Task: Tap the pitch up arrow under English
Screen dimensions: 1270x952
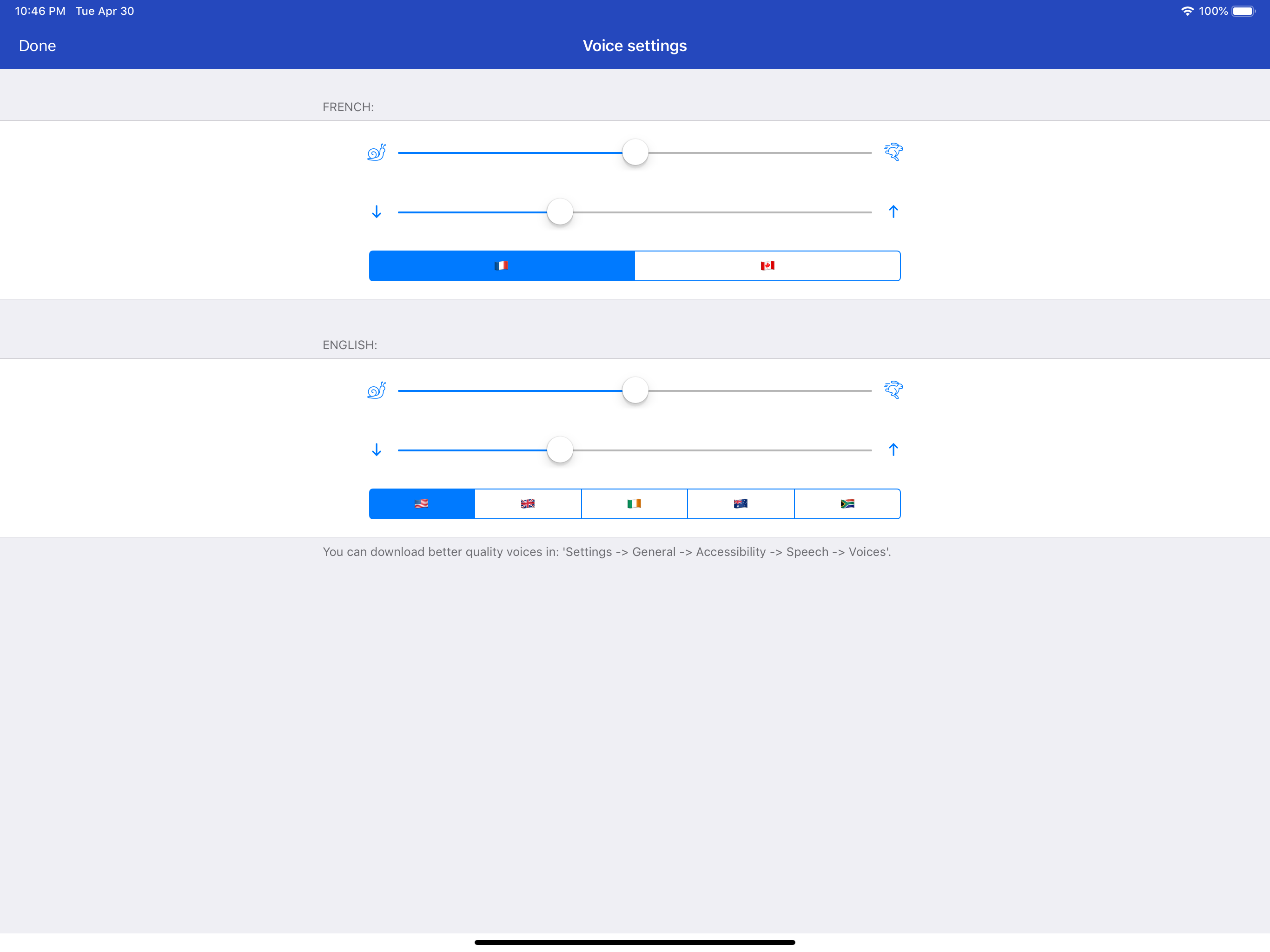Action: pyautogui.click(x=893, y=450)
